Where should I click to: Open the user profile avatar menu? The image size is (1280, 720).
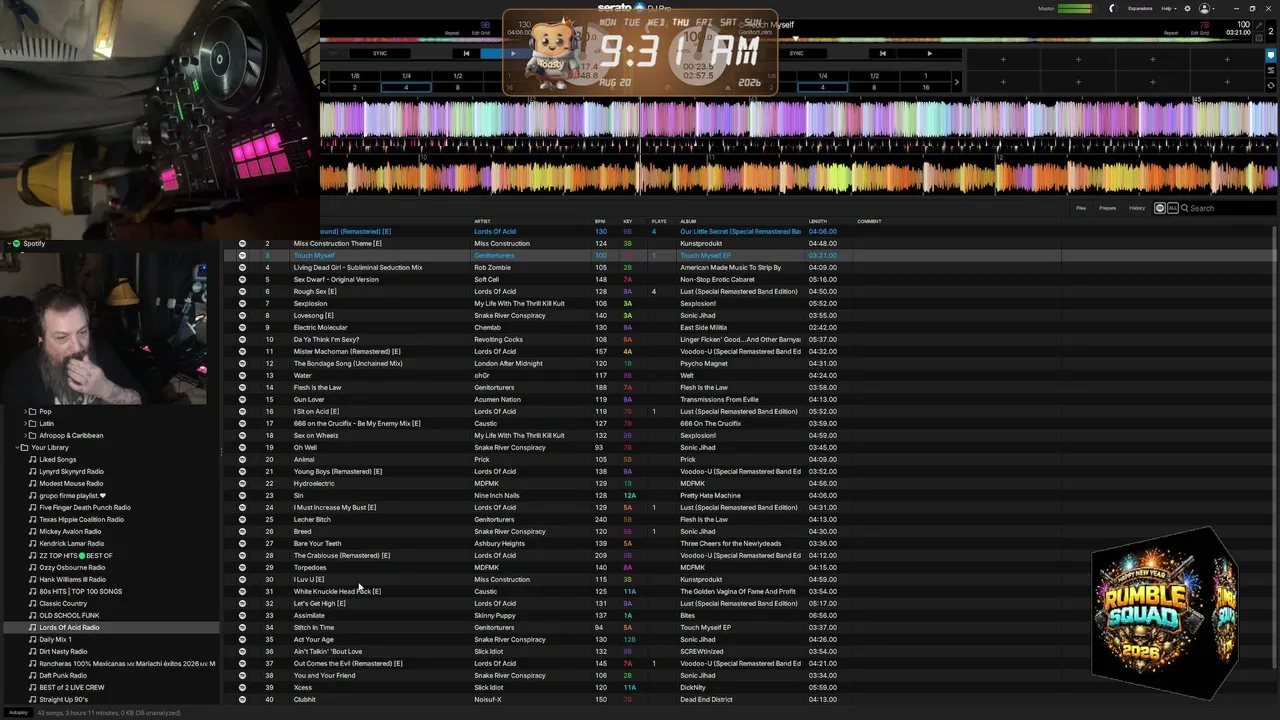click(1204, 8)
